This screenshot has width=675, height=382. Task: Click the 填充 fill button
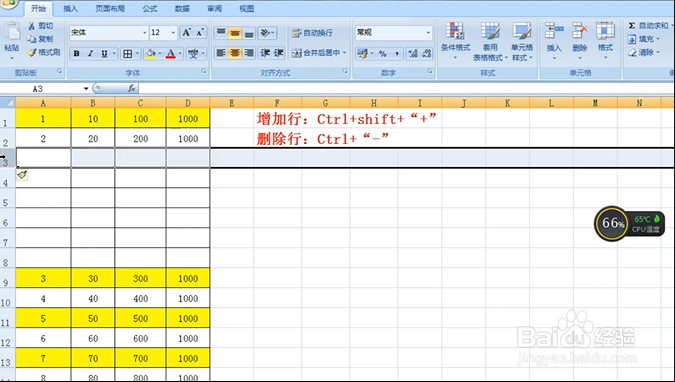click(x=643, y=39)
